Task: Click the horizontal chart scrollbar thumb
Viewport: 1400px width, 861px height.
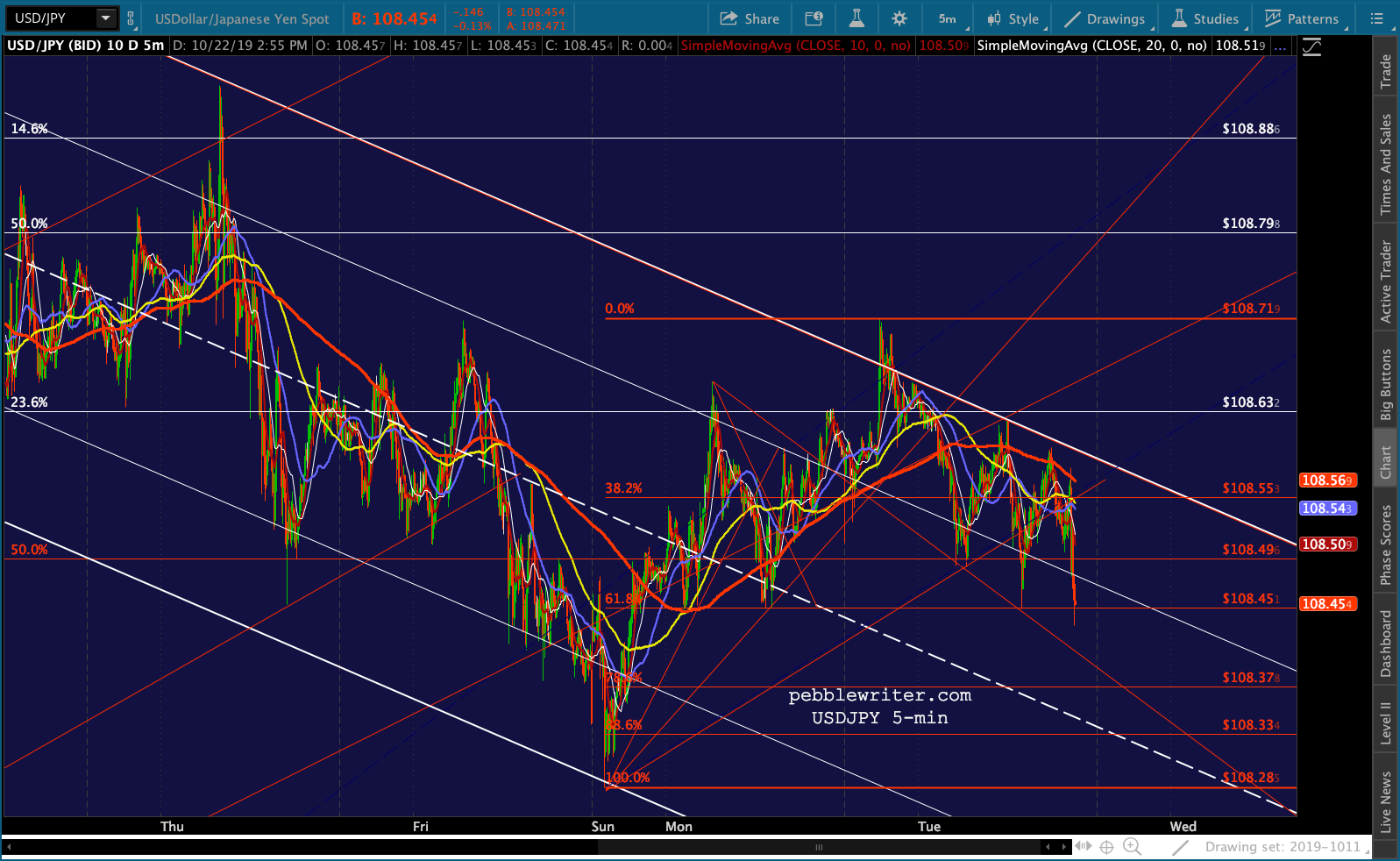Action: pyautogui.click(x=818, y=847)
